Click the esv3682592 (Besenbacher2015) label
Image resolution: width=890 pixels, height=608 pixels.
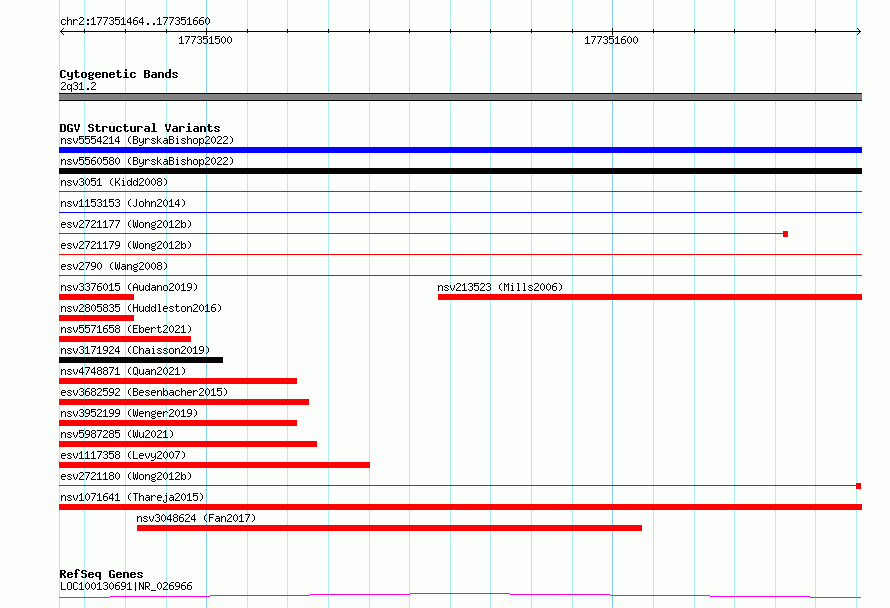click(144, 392)
